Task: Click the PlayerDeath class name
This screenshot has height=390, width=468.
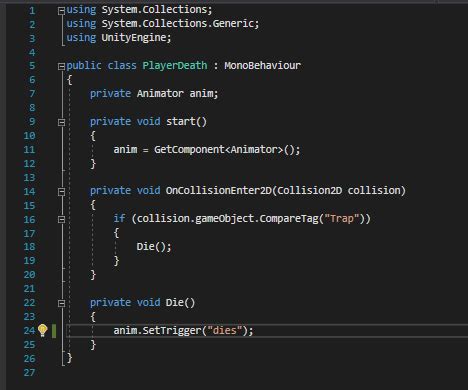Action: click(x=175, y=65)
